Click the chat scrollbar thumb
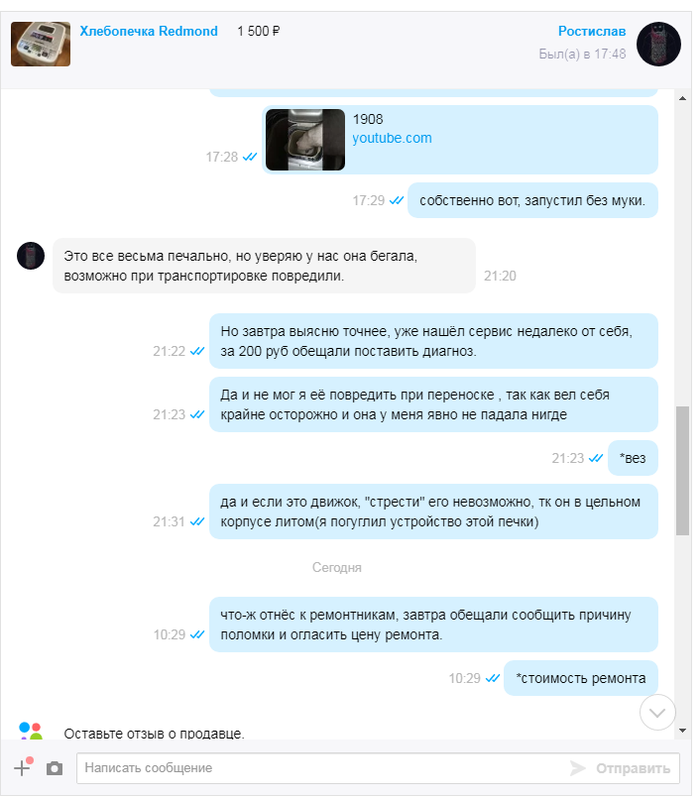700x798 pixels. 682,470
